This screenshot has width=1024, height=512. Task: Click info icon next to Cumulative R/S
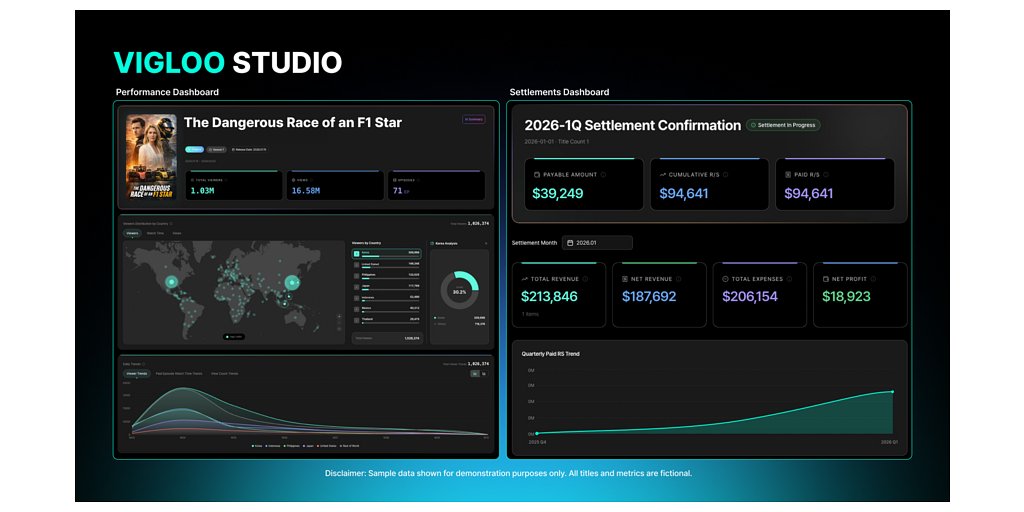click(x=726, y=175)
